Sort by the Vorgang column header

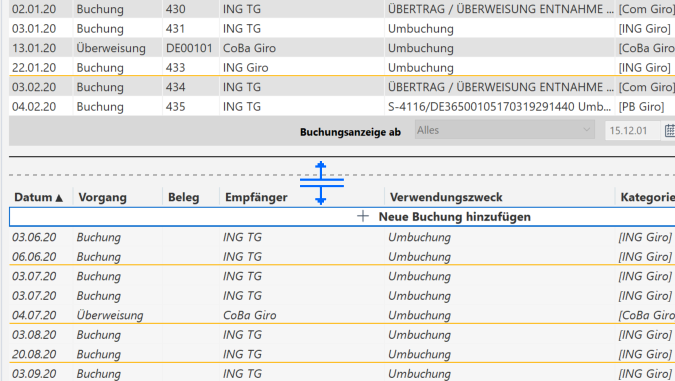[102, 197]
